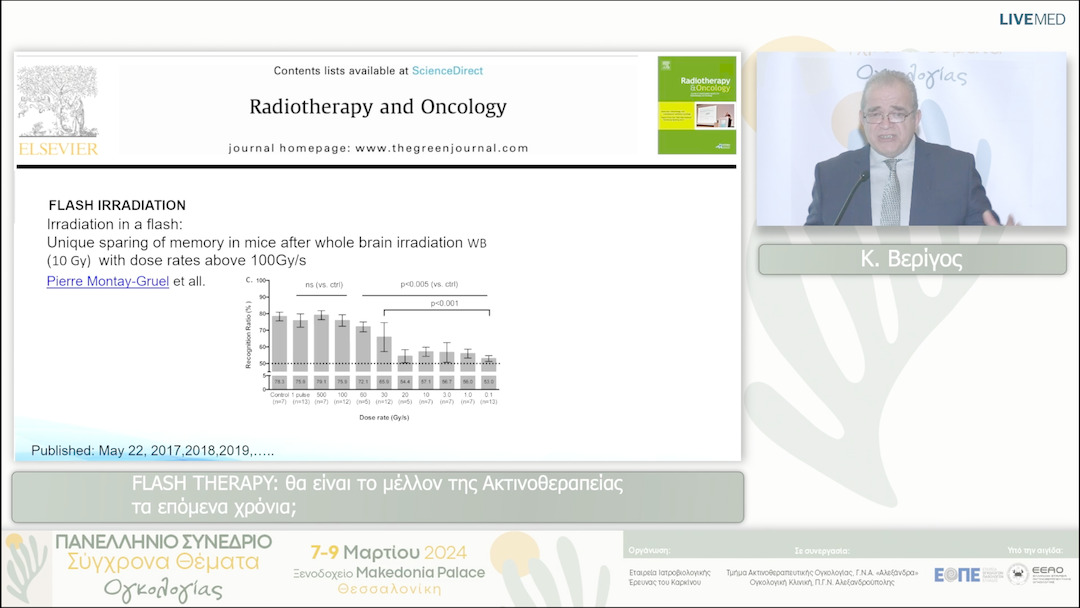The image size is (1080, 608).
Task: Click the 'ns (vs. ctrl)' annotation
Action: (324, 284)
